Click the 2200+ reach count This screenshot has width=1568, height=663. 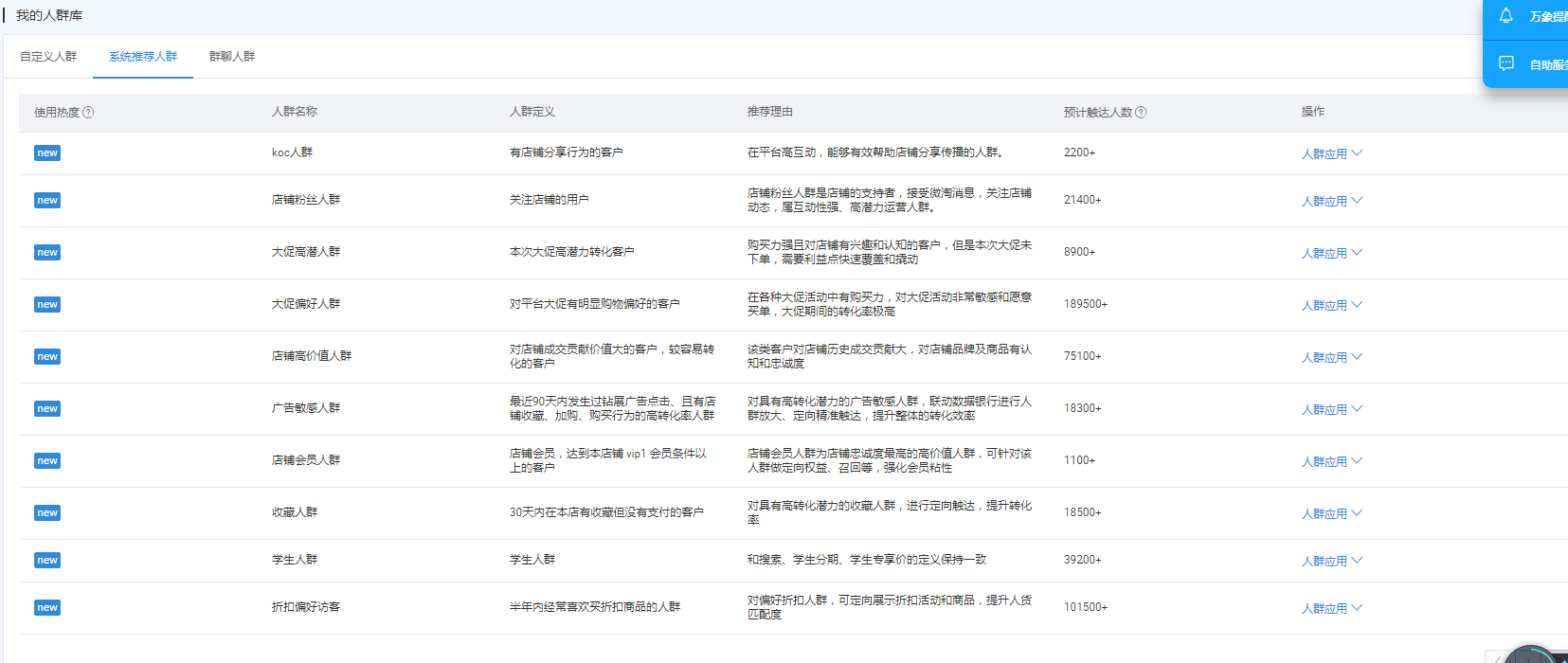(1079, 152)
